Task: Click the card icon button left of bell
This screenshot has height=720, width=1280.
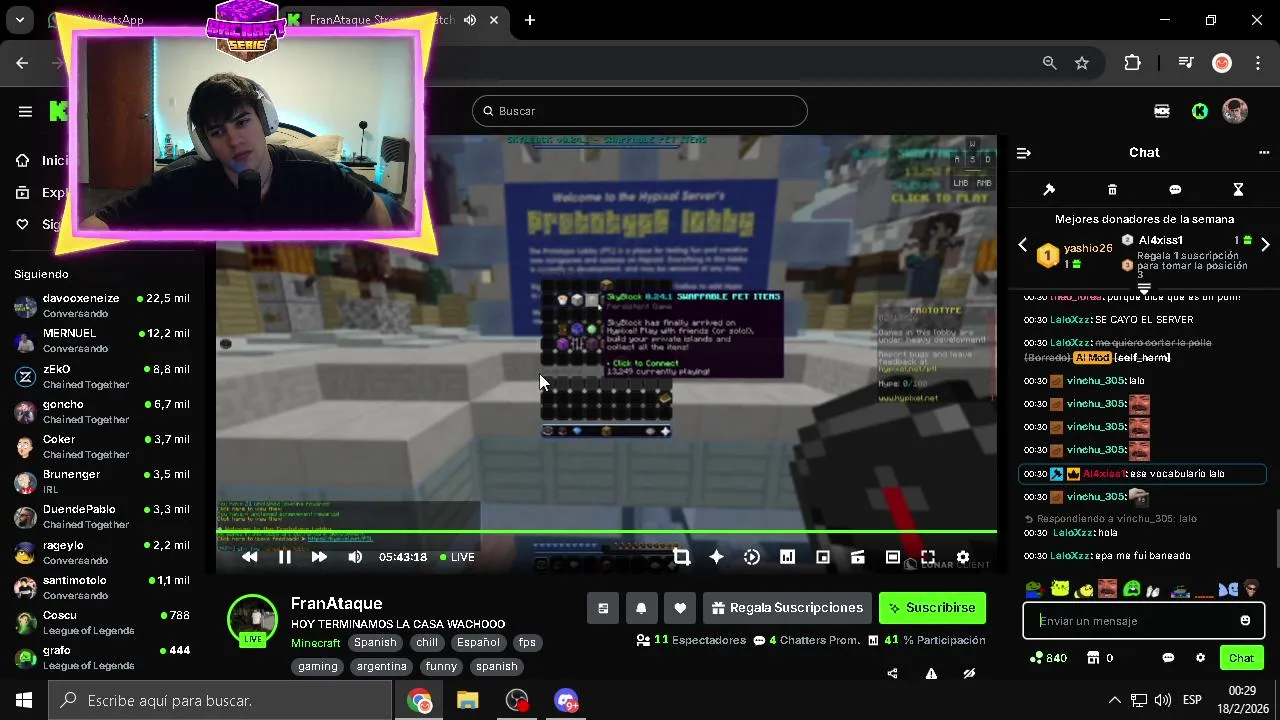Action: (x=603, y=608)
